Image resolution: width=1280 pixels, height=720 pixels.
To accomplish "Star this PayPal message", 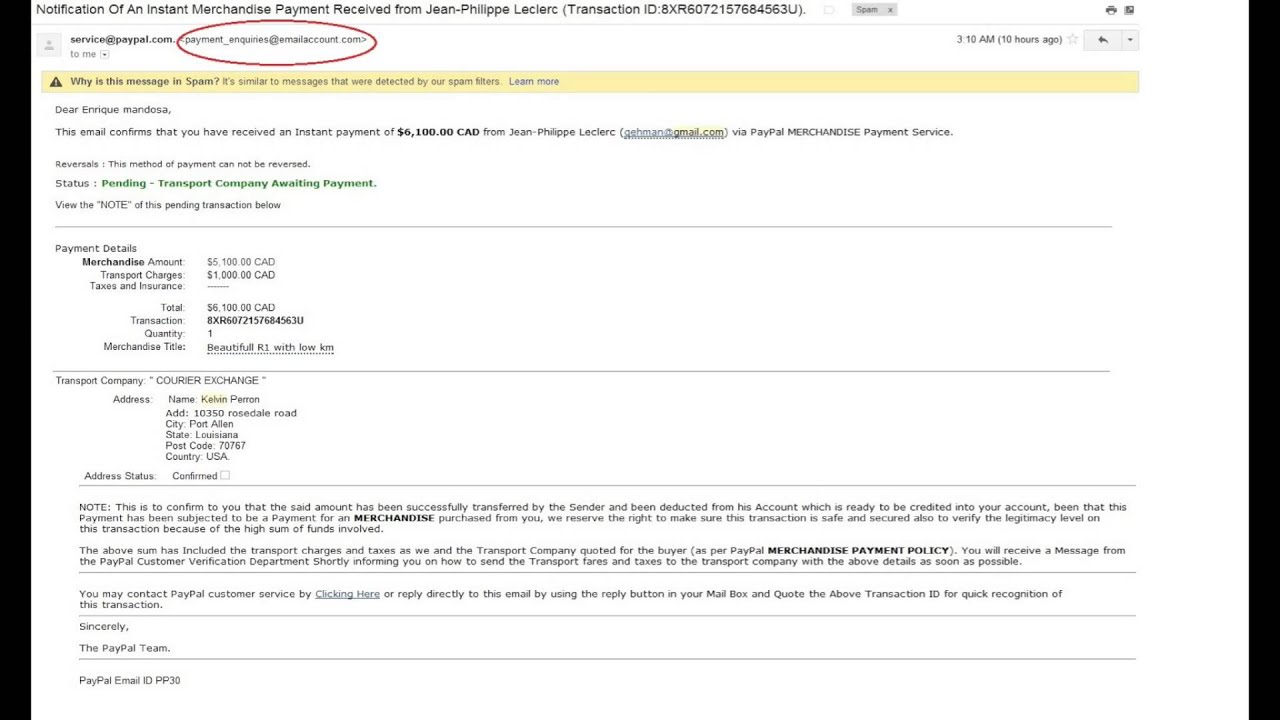I will pos(1073,40).
